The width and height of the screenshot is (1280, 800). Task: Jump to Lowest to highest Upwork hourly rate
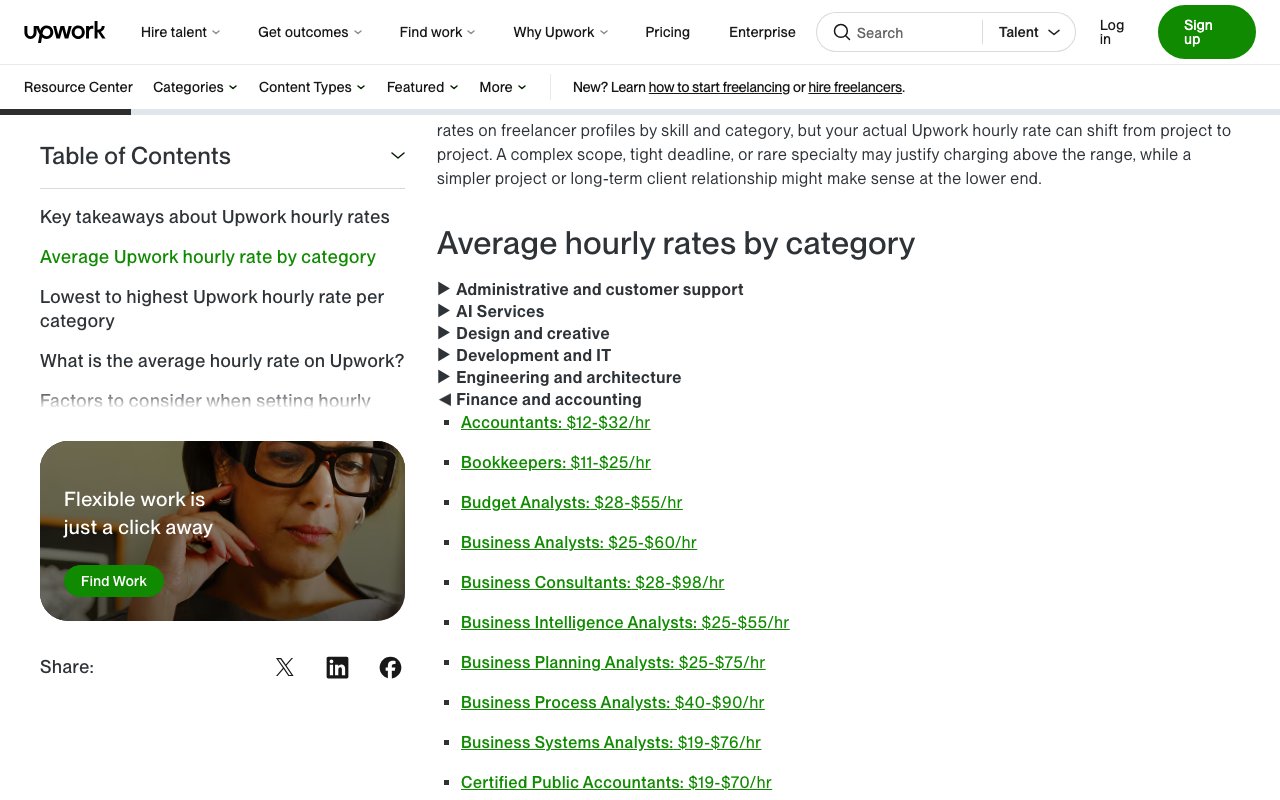[212, 309]
